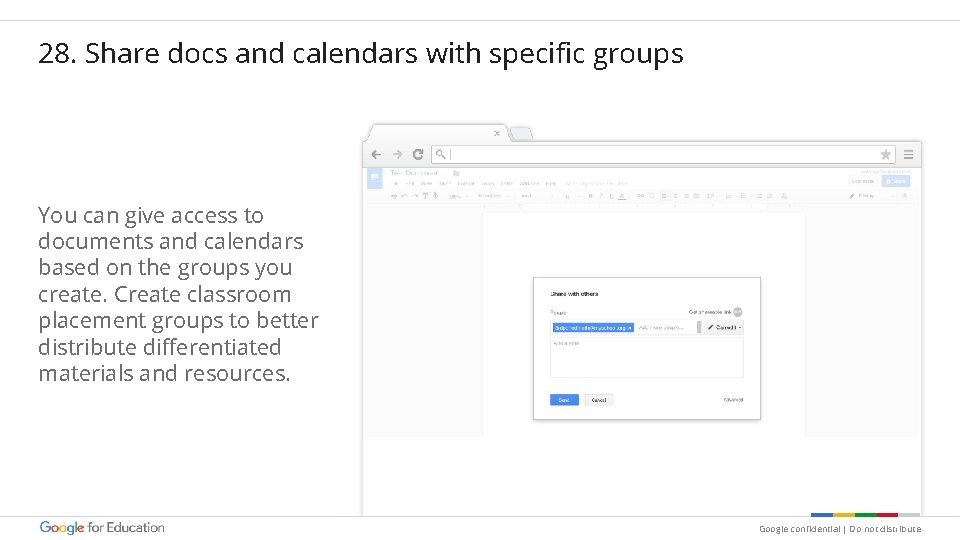Open the Chrome hamburger menu
Viewport: 960px width, 540px height.
[x=908, y=155]
